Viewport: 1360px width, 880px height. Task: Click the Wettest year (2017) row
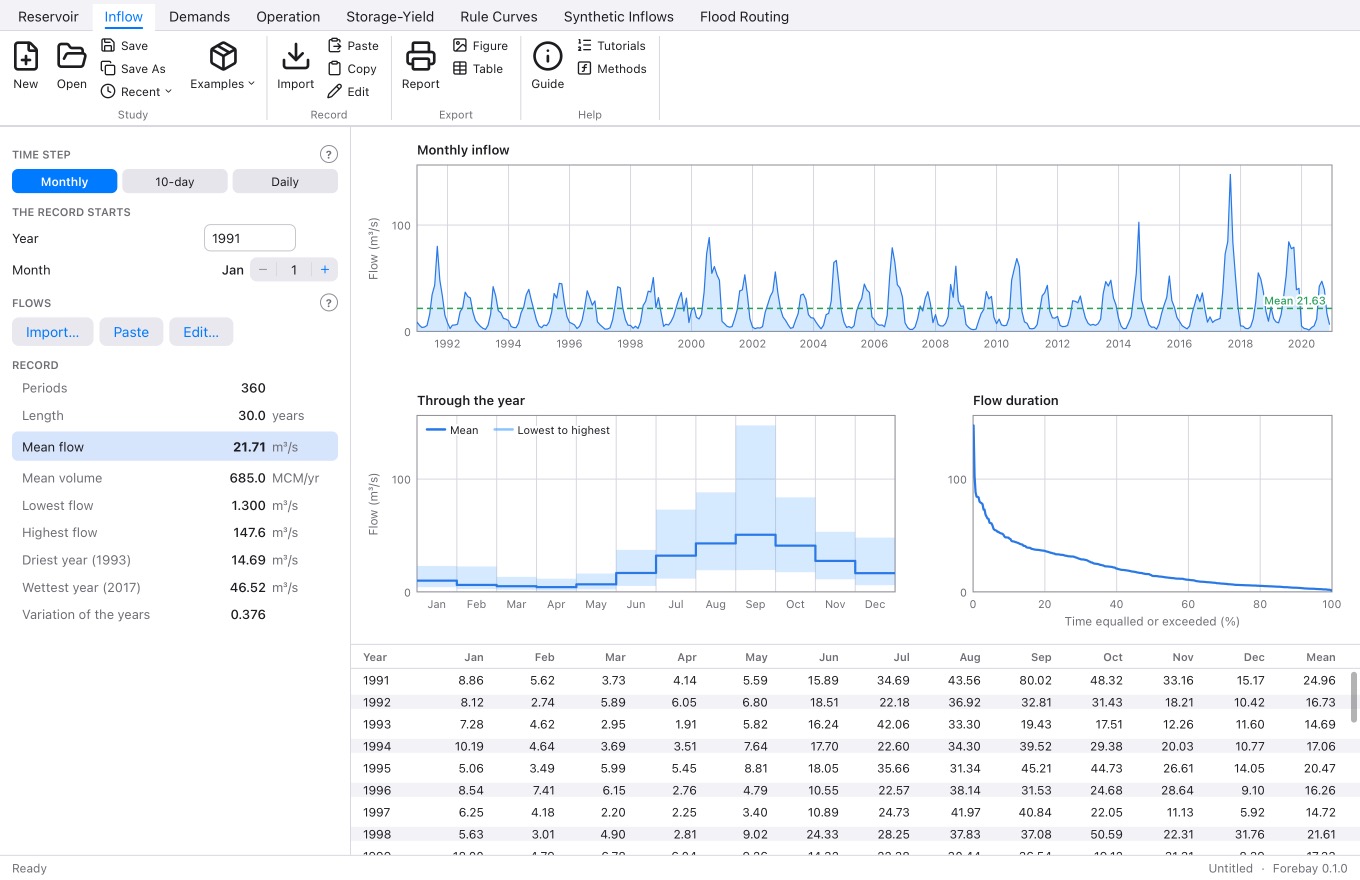(175, 588)
